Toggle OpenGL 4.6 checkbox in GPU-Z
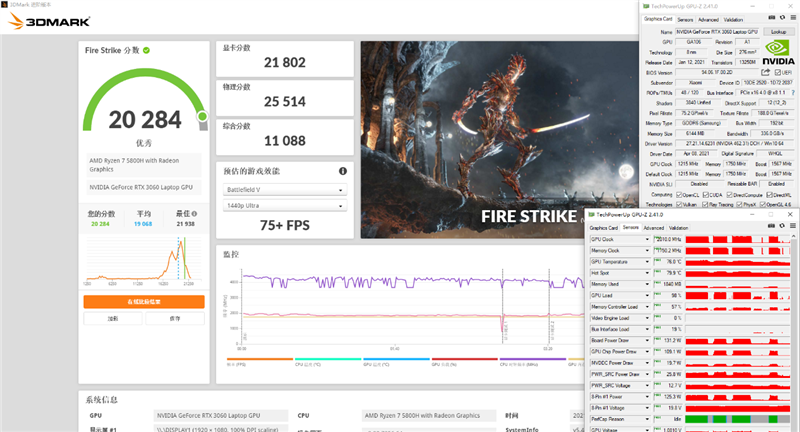 coord(763,205)
